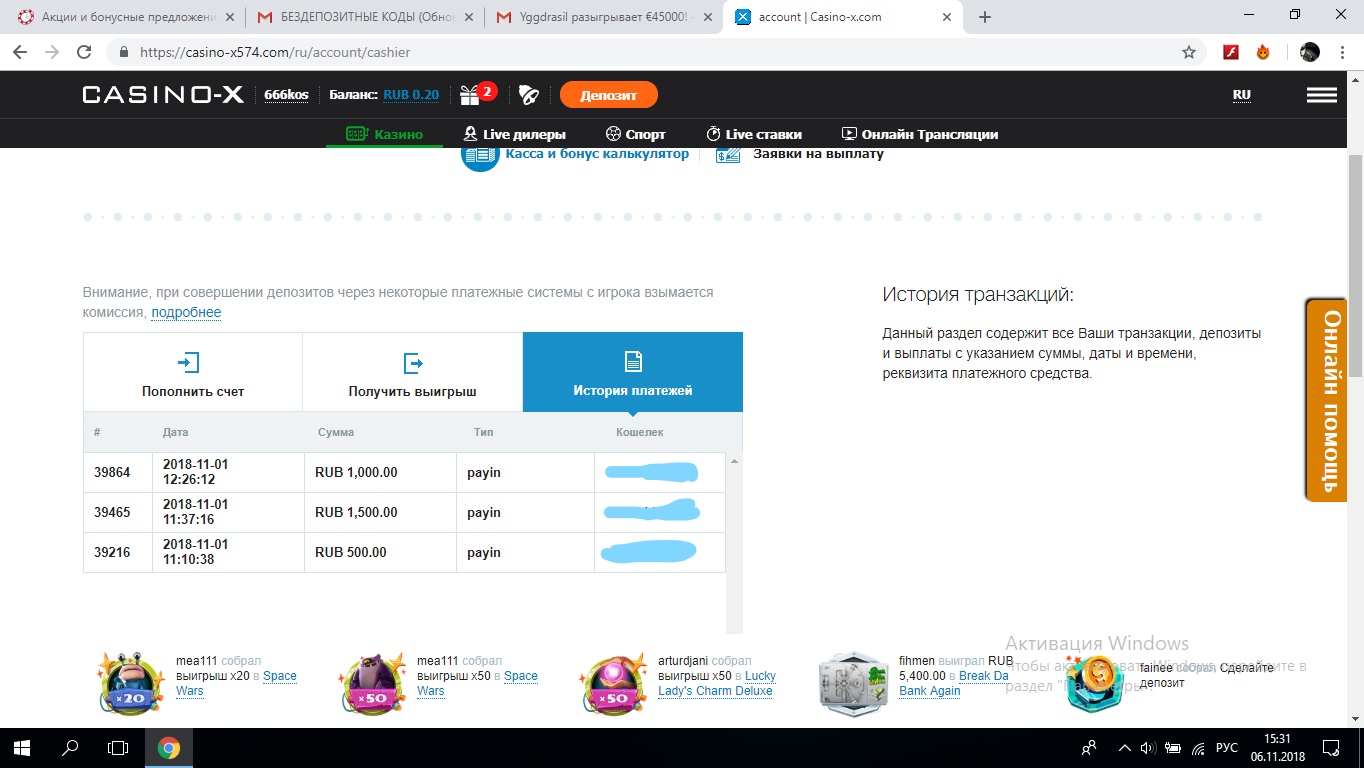Open the Windows Start menu
Viewport: 1364px width, 768px height.
(22, 748)
